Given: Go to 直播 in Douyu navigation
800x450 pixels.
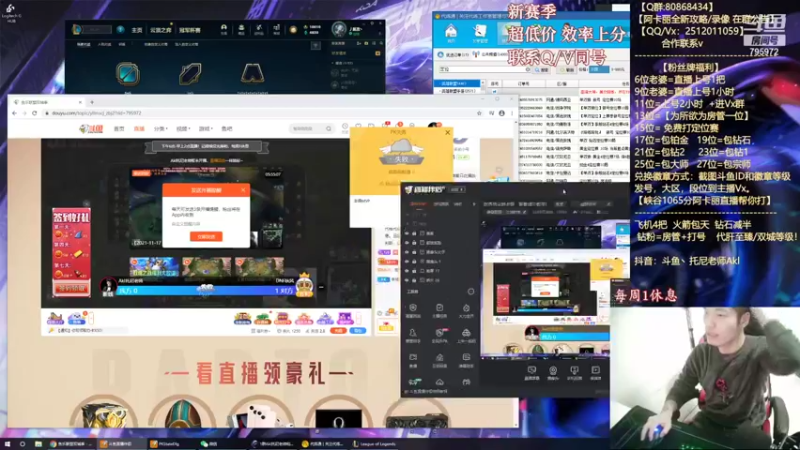Looking at the screenshot, I should point(139,129).
